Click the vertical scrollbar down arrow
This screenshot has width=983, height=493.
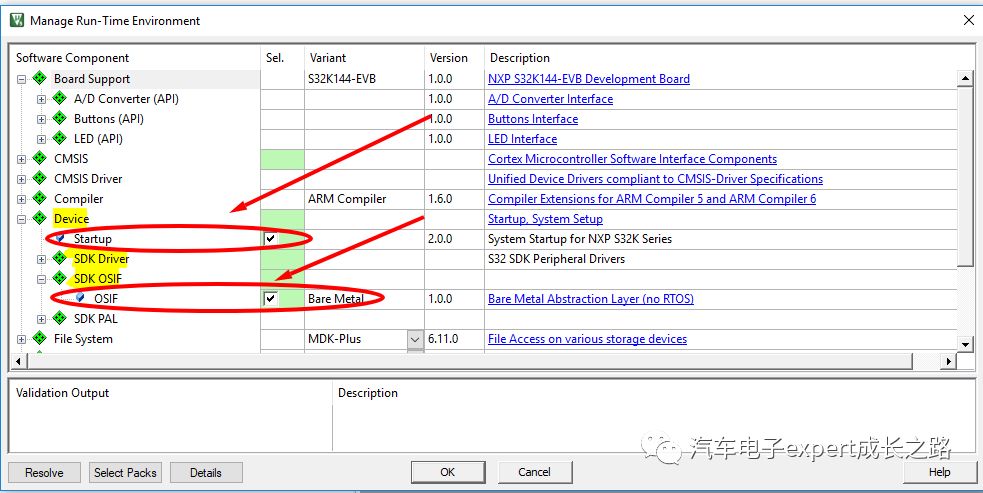point(965,343)
